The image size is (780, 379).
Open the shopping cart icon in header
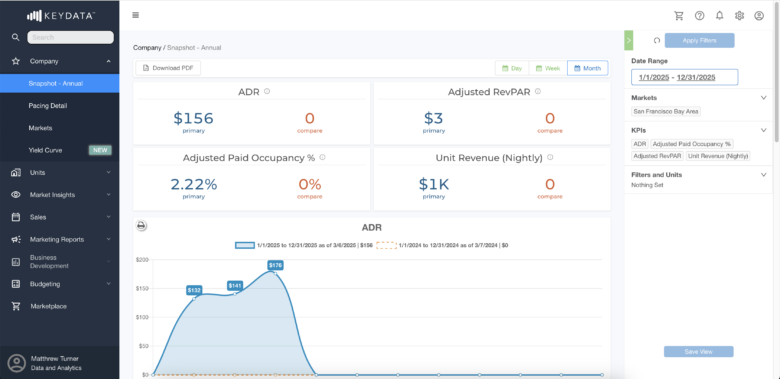679,15
